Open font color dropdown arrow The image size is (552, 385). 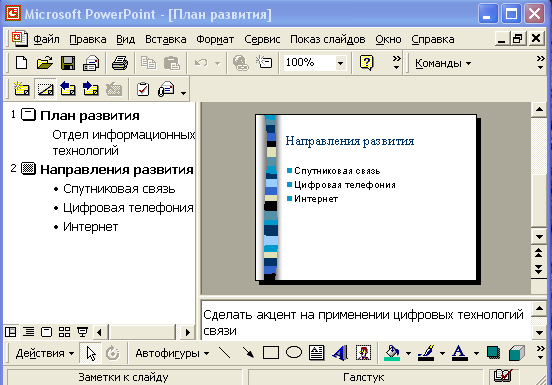[476, 353]
